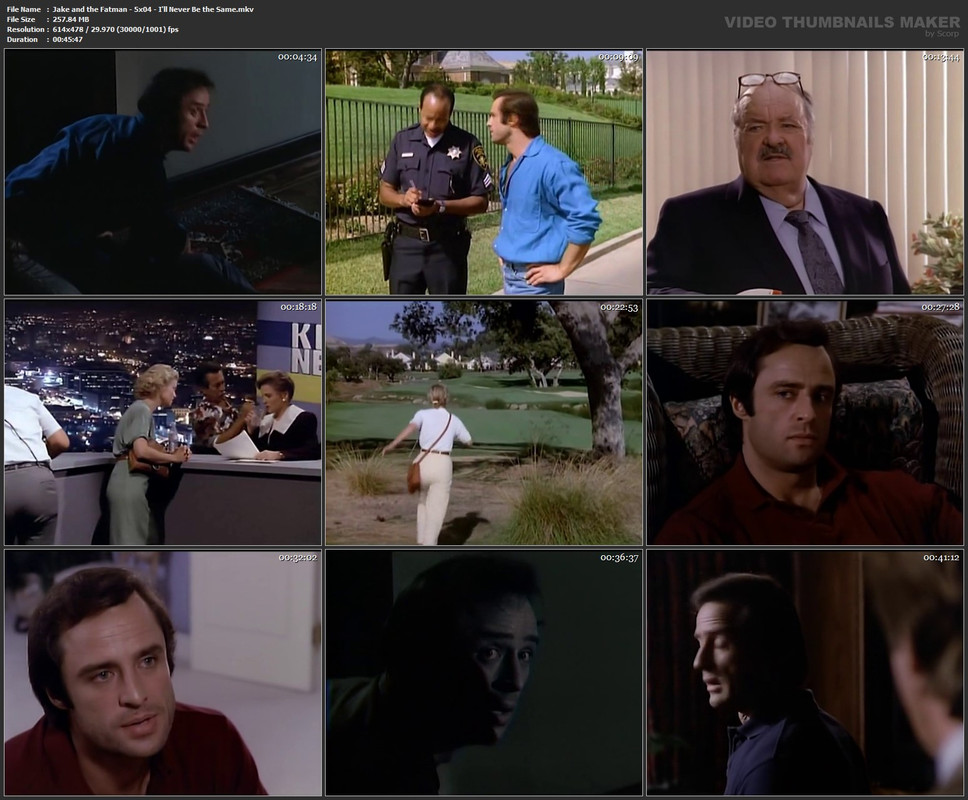Click the 'Resolution' label
This screenshot has height=800, width=968.
(x=25, y=29)
